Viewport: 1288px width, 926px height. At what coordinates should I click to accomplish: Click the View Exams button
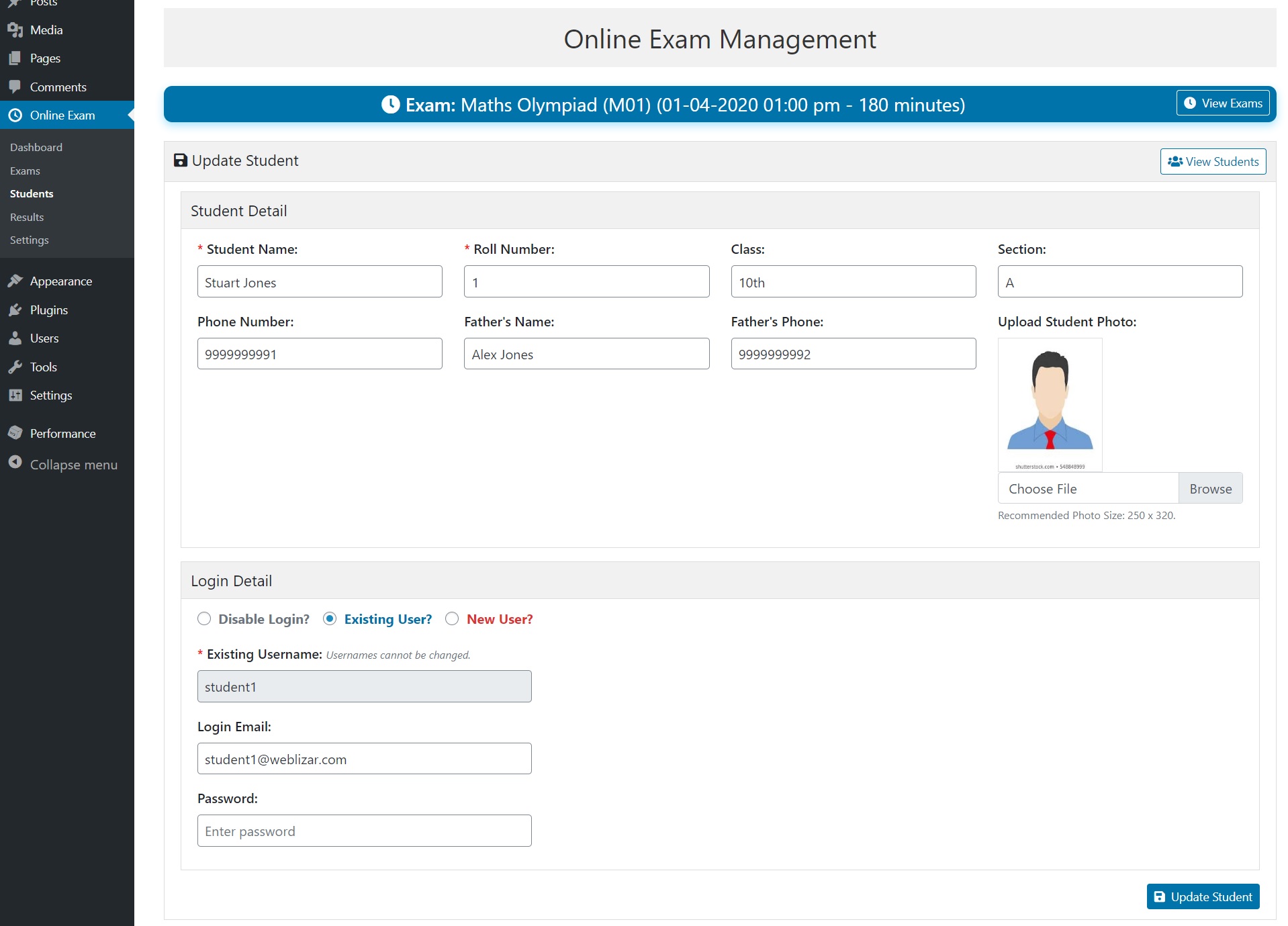(x=1223, y=103)
